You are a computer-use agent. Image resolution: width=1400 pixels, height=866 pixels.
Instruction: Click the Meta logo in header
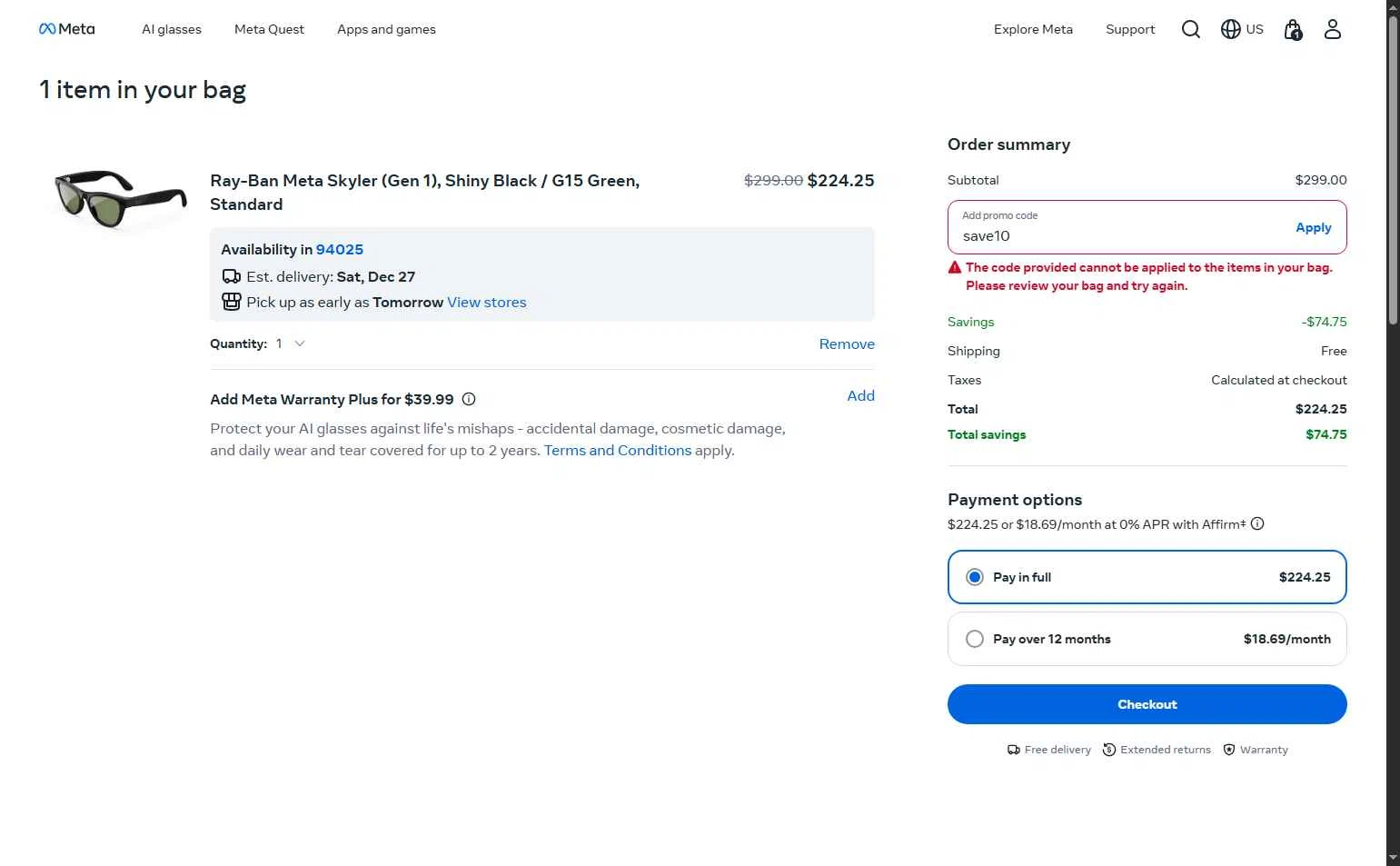point(66,29)
